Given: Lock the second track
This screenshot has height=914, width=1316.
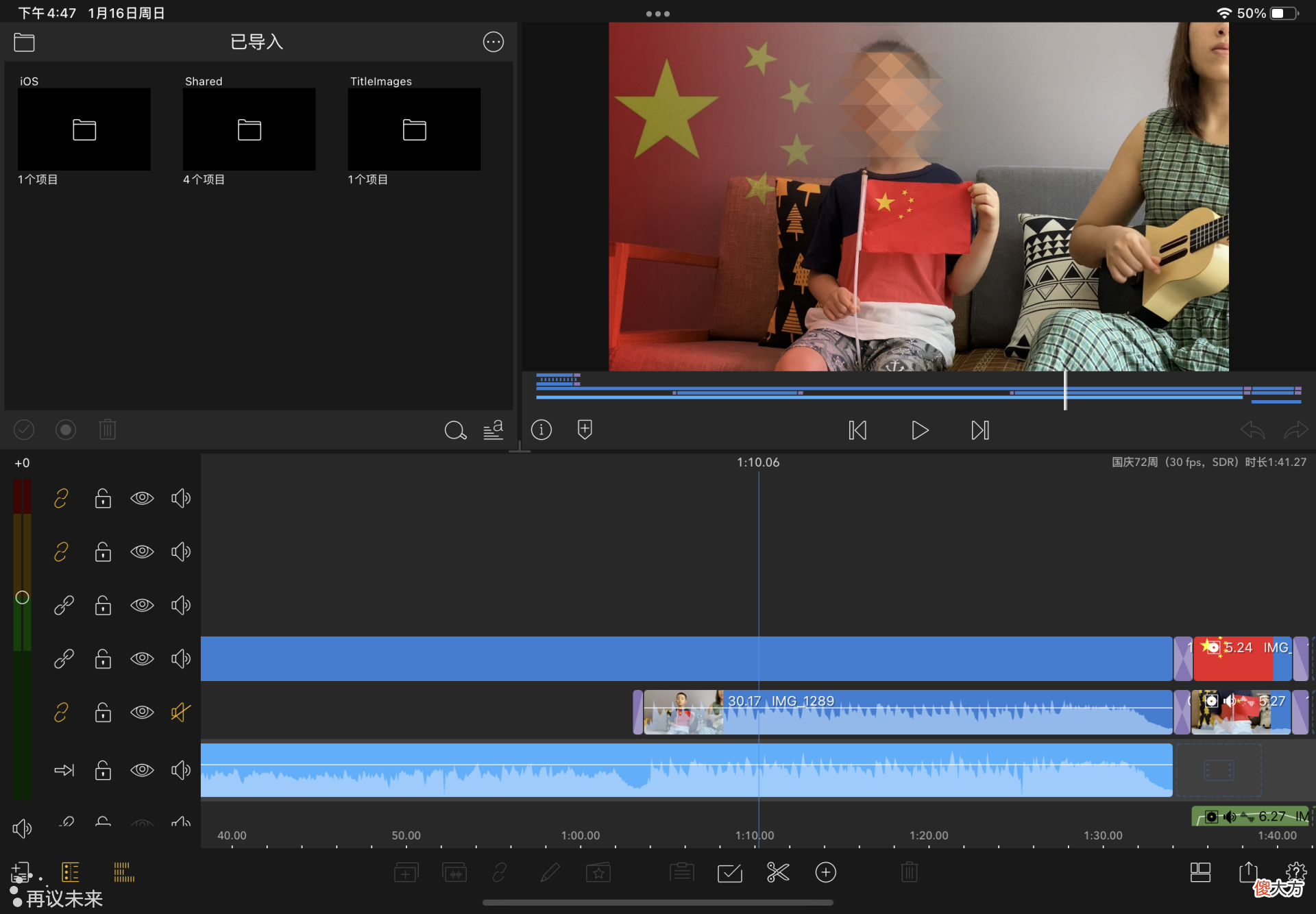Looking at the screenshot, I should pyautogui.click(x=103, y=552).
